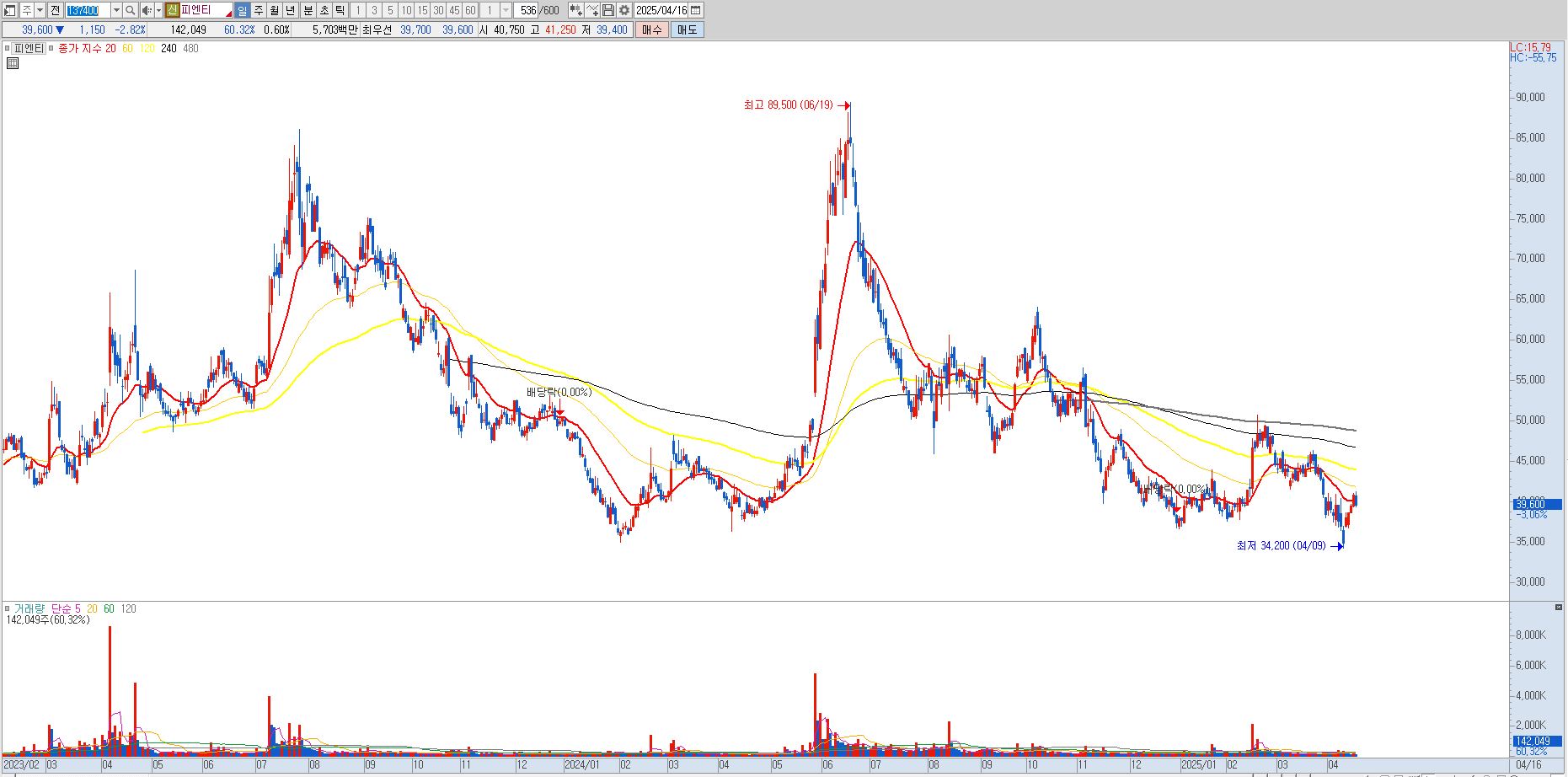Open the calendar date picker icon
This screenshot has height=777, width=1568.
click(x=696, y=10)
